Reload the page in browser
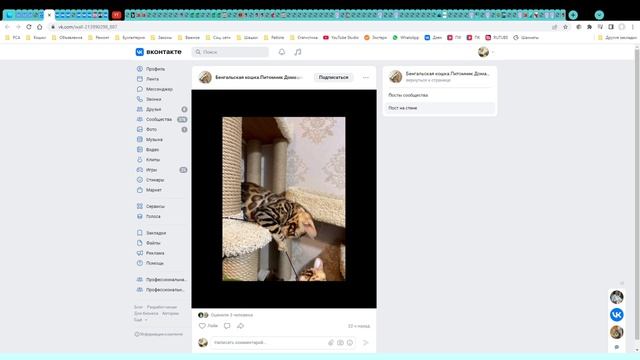This screenshot has height=360, width=640. [x=29, y=27]
